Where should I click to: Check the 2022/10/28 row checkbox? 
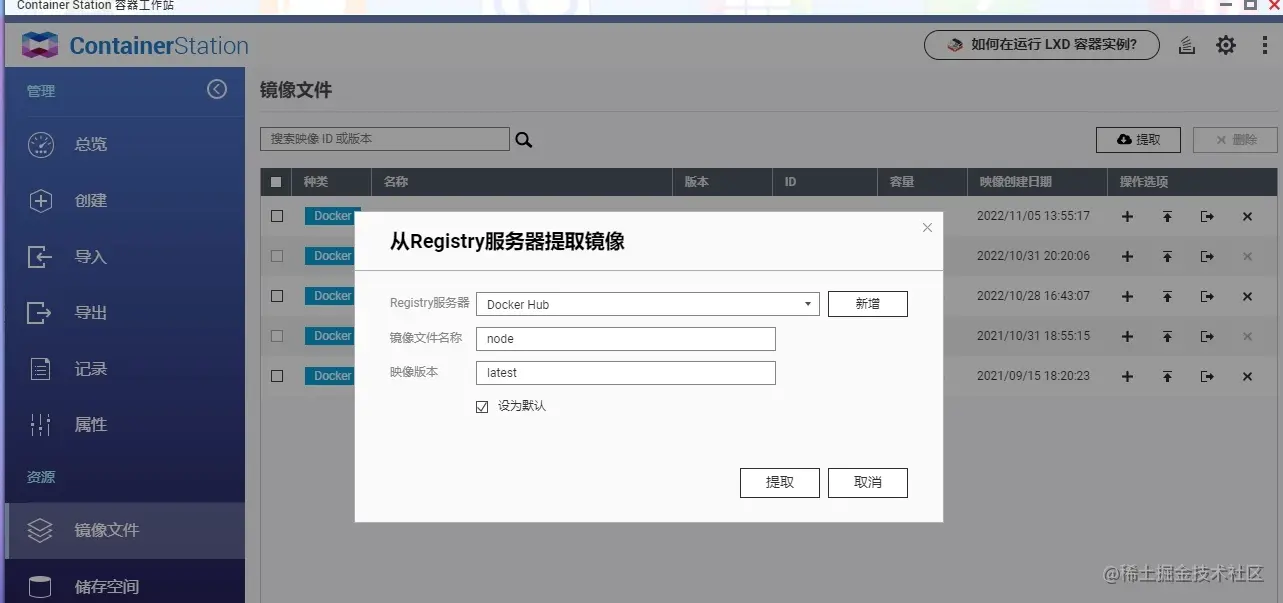(x=277, y=296)
